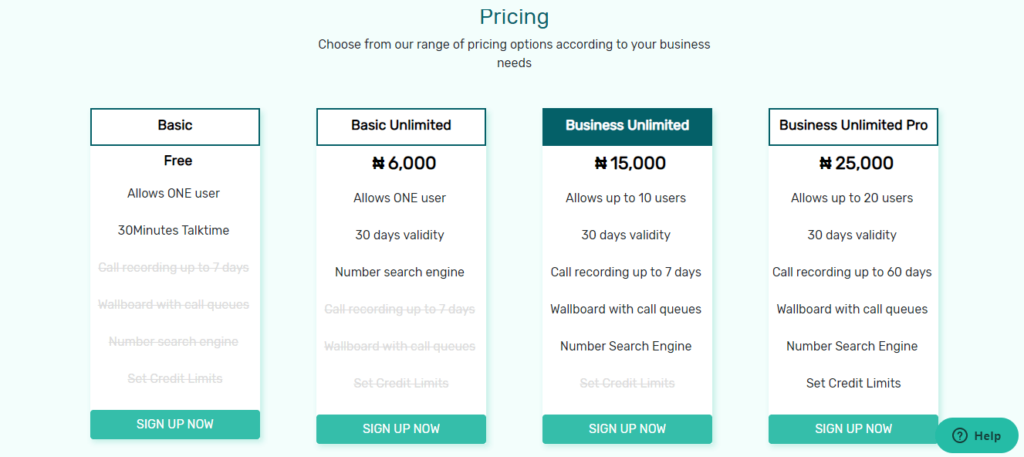
Task: Click the Free price label
Action: [x=178, y=160]
